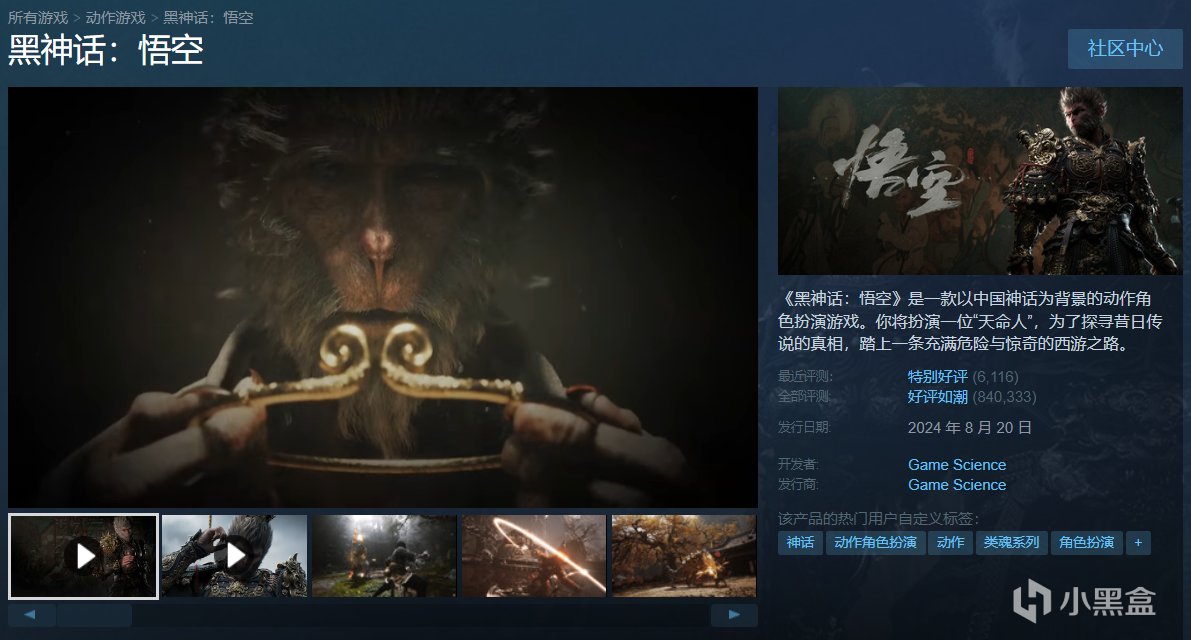Select the autumn tree temple fight thumbnail
The image size is (1191, 640).
684,556
